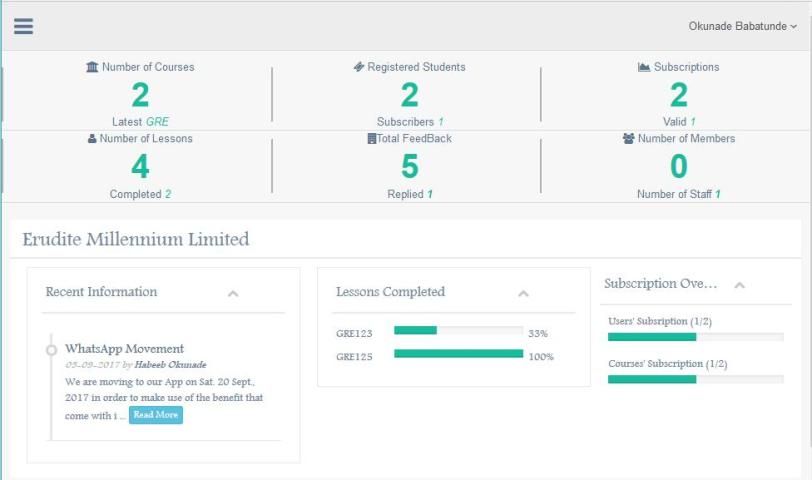
Task: Open the WhatsApp Movement post title
Action: [x=124, y=349]
